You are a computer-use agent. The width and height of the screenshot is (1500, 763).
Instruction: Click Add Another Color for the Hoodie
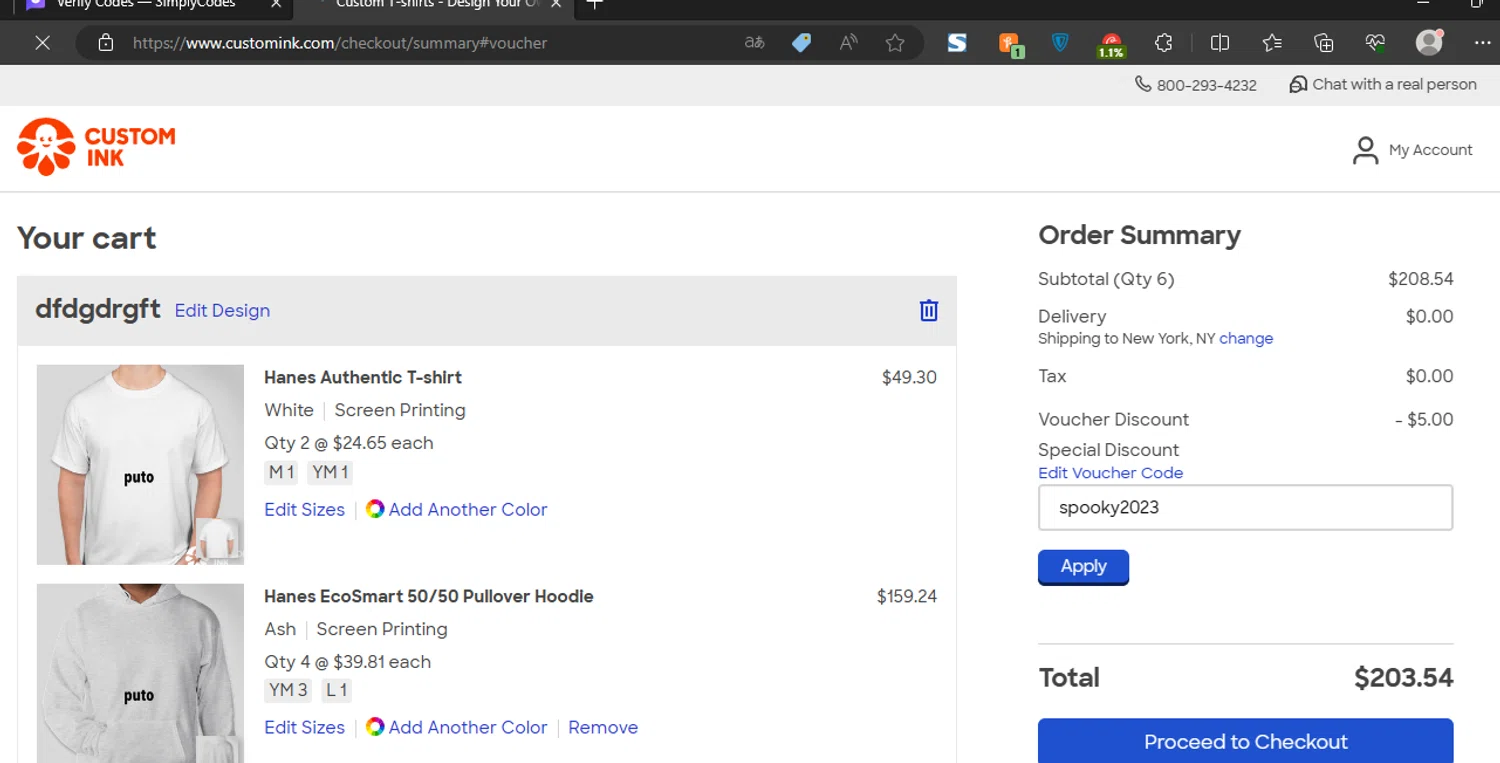click(x=468, y=727)
